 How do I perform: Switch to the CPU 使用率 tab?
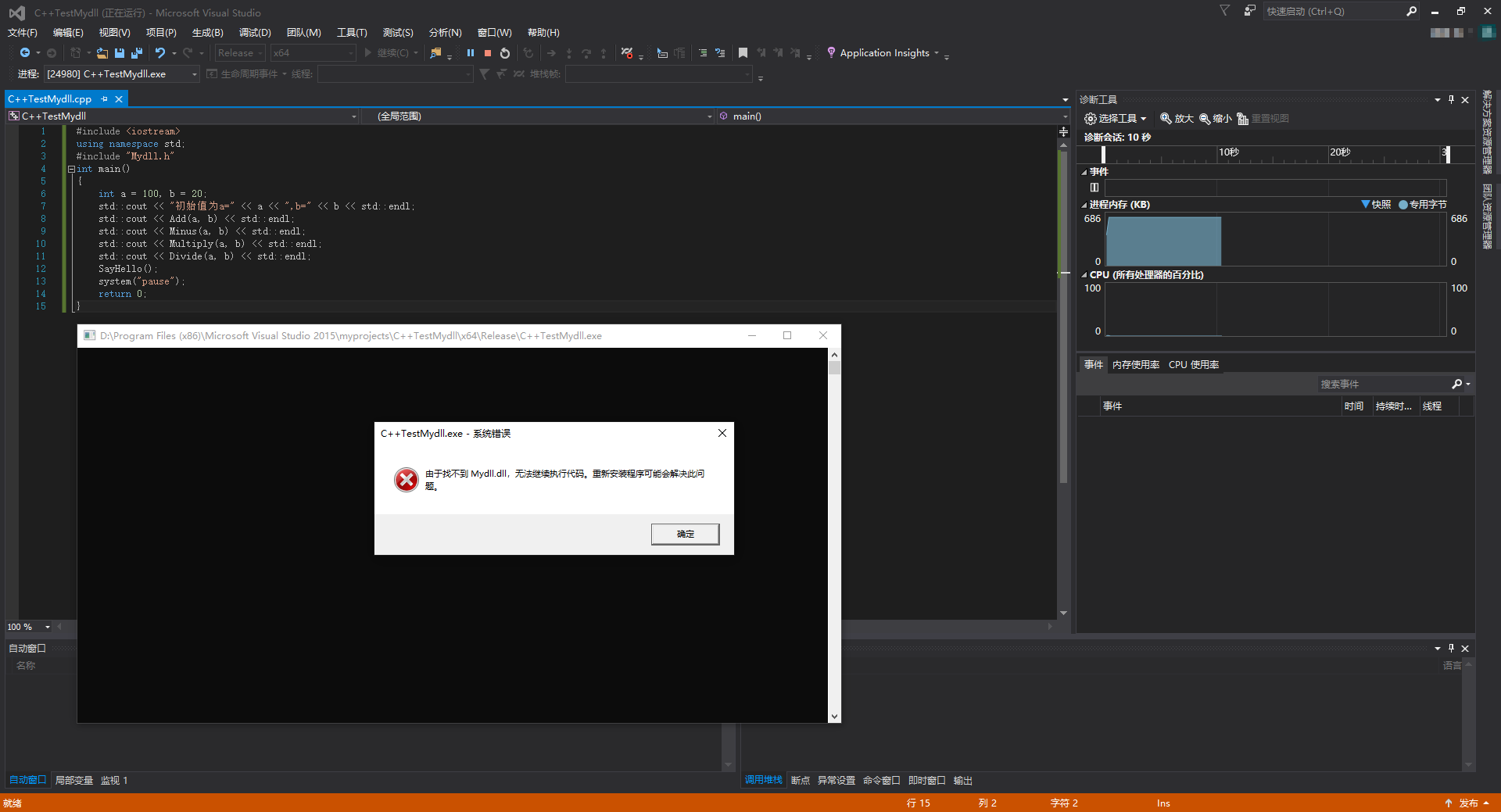pos(1193,364)
